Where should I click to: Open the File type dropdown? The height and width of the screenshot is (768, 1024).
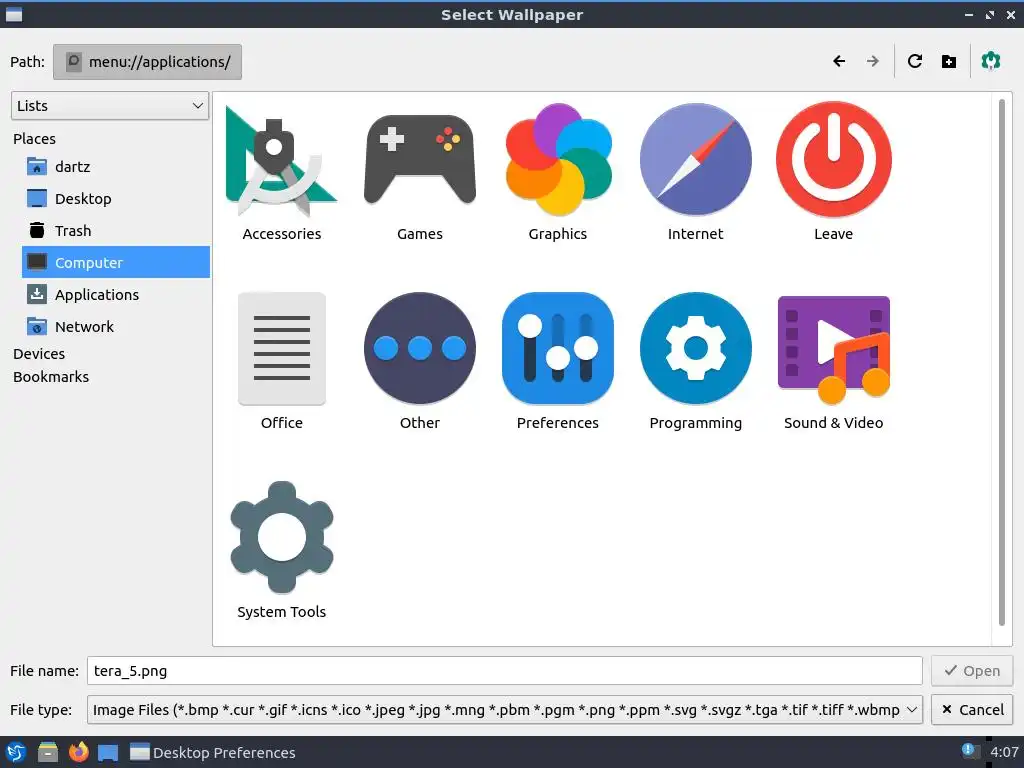click(505, 710)
